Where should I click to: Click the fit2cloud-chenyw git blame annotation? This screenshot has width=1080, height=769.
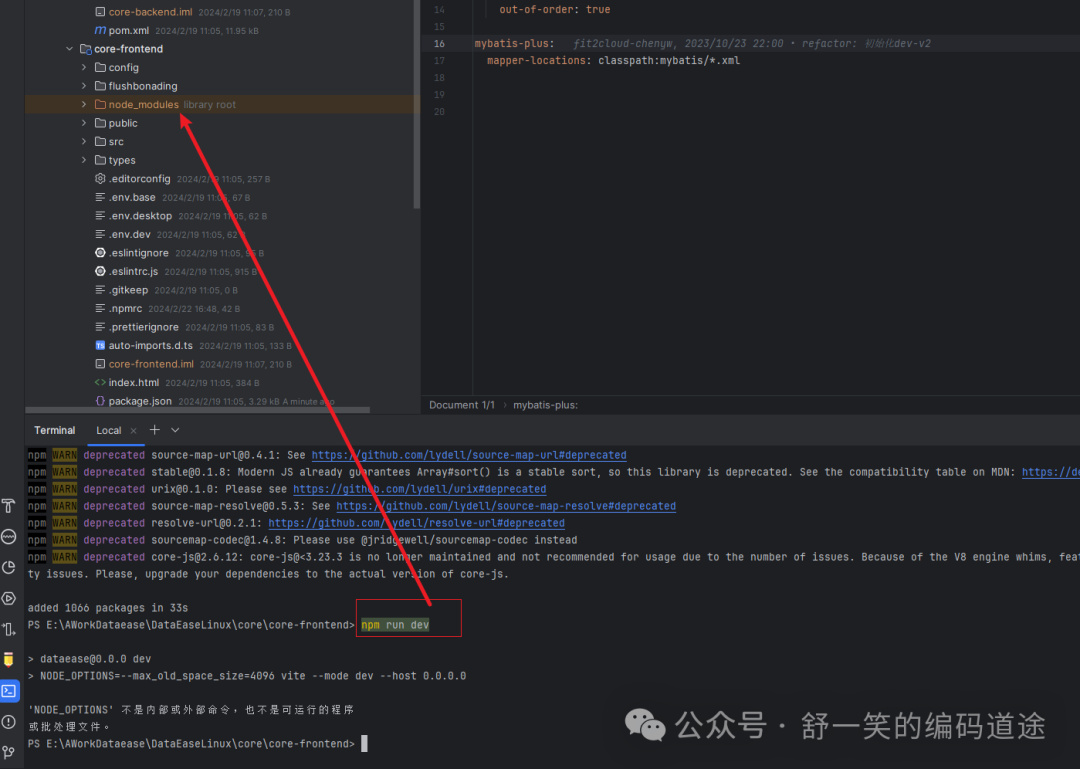751,43
